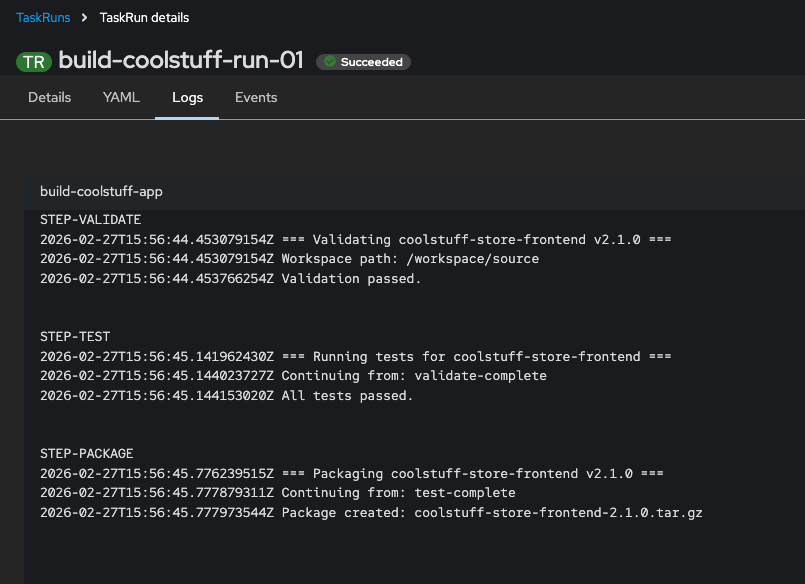The width and height of the screenshot is (805, 584).
Task: Switch to the Details tab
Action: point(49,97)
